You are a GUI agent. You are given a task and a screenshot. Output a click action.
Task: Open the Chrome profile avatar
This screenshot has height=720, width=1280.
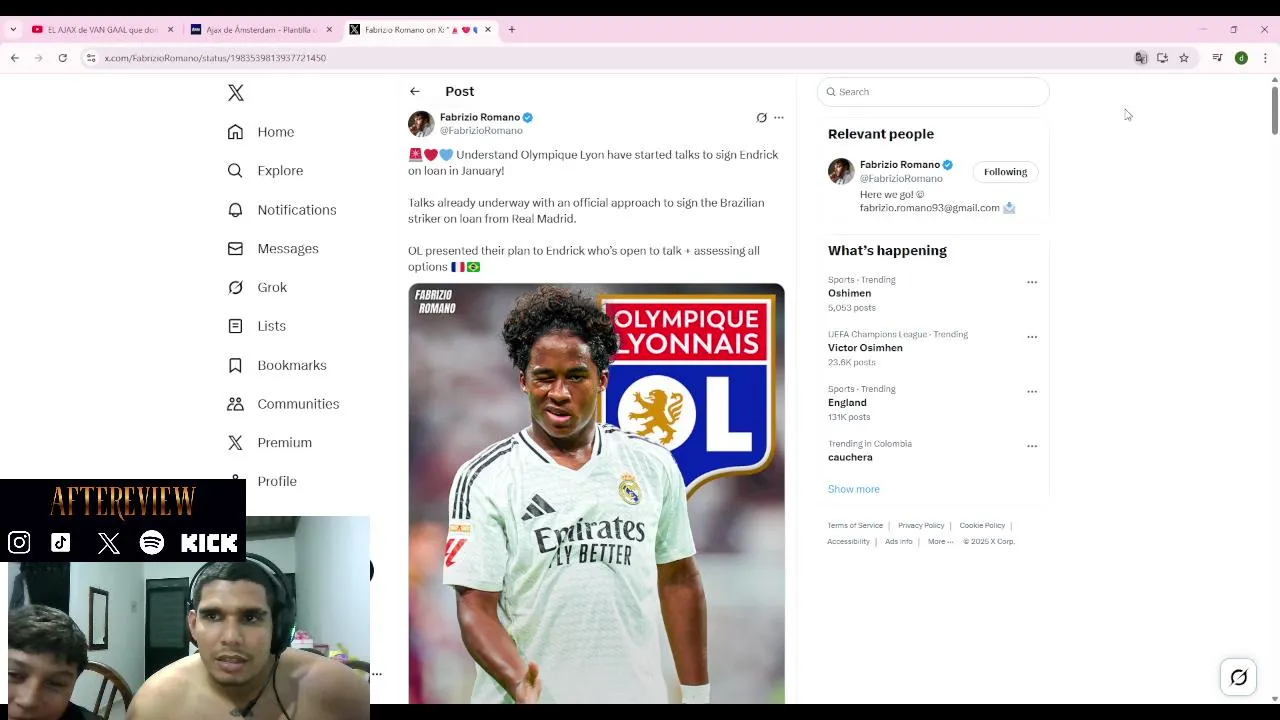pyautogui.click(x=1241, y=58)
